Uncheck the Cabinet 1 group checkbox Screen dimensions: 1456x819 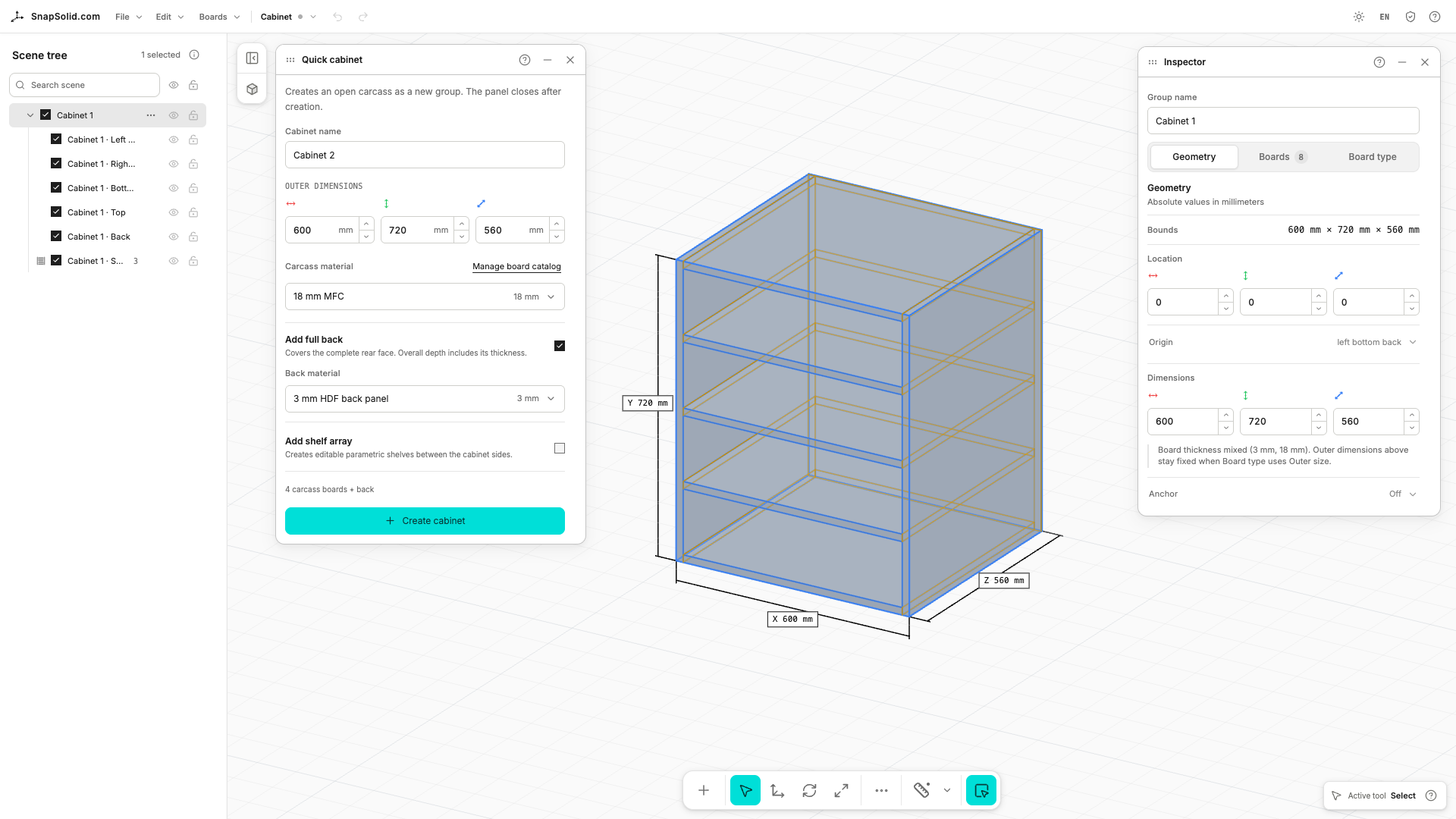coord(45,115)
